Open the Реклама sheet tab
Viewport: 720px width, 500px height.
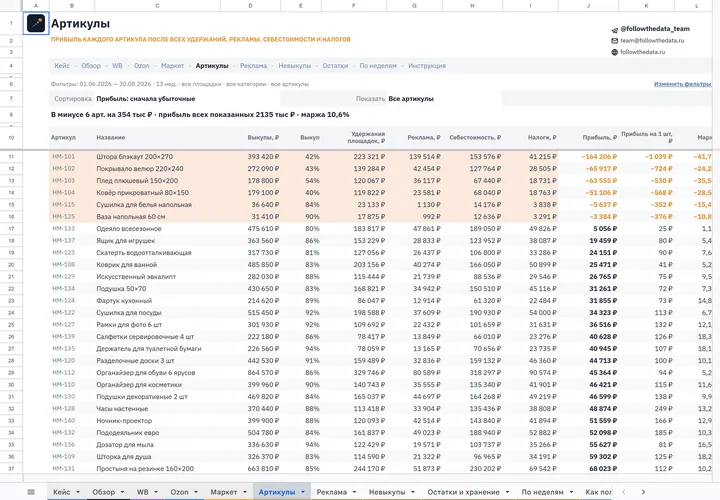[x=332, y=492]
